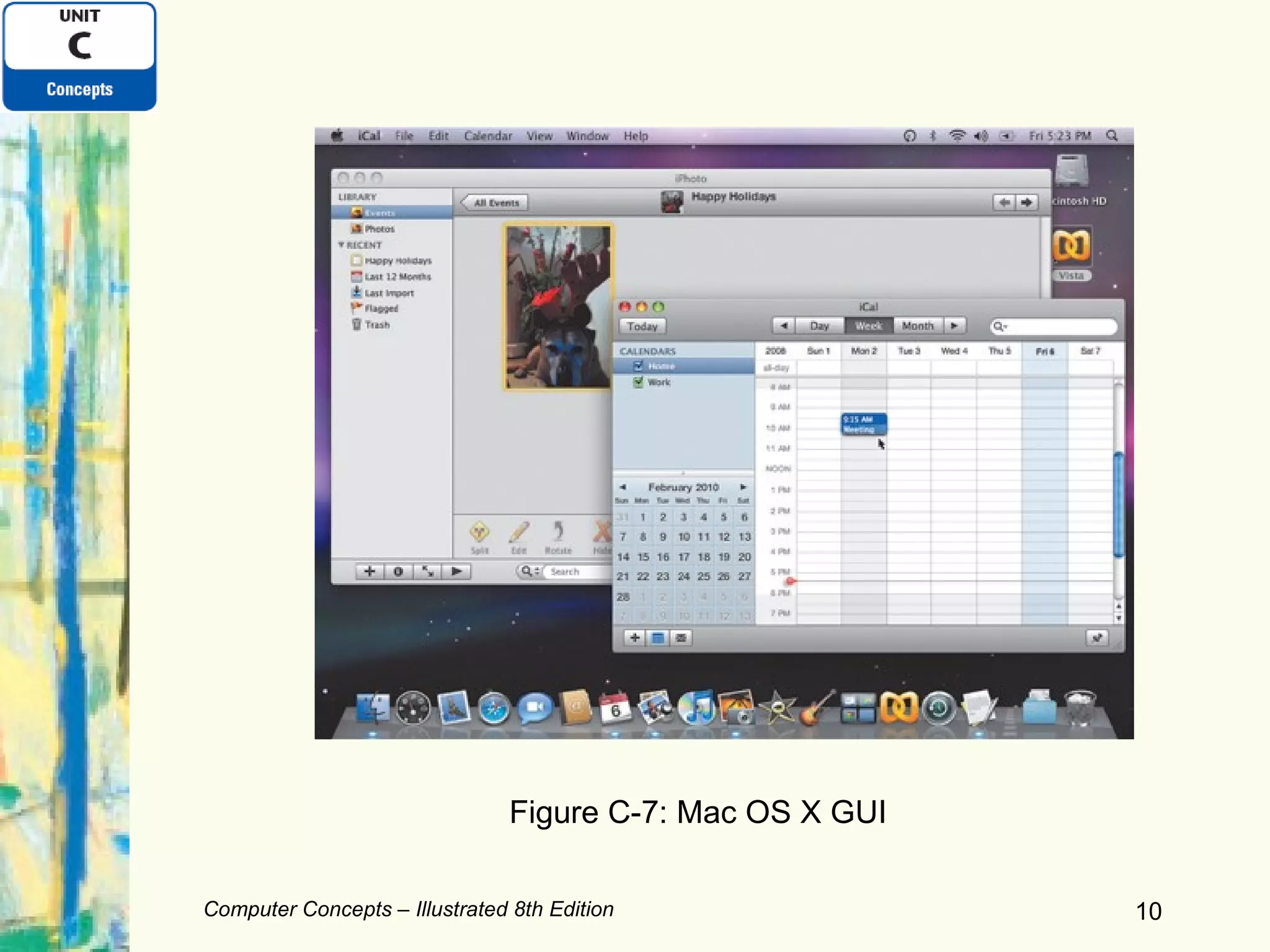The image size is (1270, 952).
Task: Open the Apple menu
Action: tap(337, 136)
